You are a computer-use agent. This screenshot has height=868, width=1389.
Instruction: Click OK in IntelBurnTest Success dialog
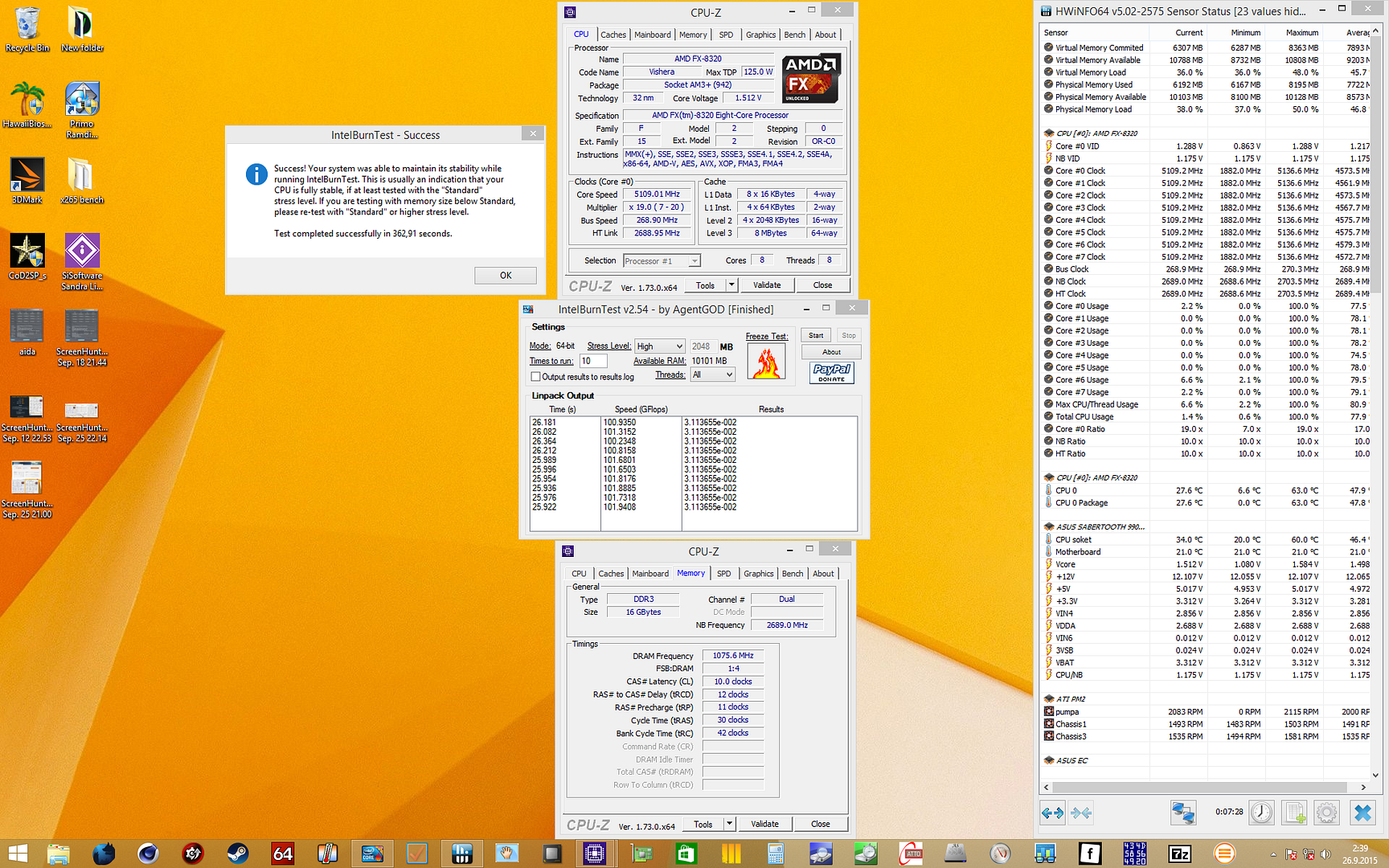click(x=506, y=275)
